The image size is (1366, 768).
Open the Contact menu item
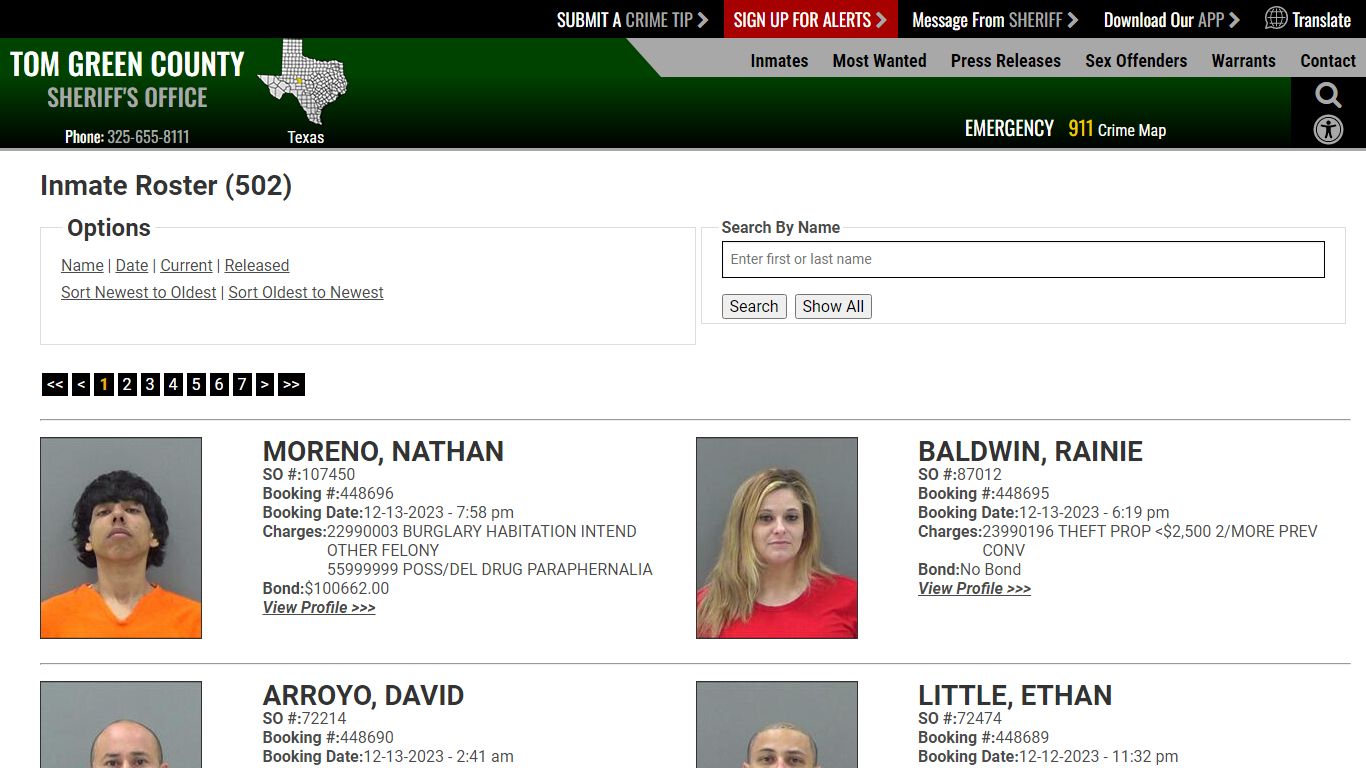click(1328, 60)
